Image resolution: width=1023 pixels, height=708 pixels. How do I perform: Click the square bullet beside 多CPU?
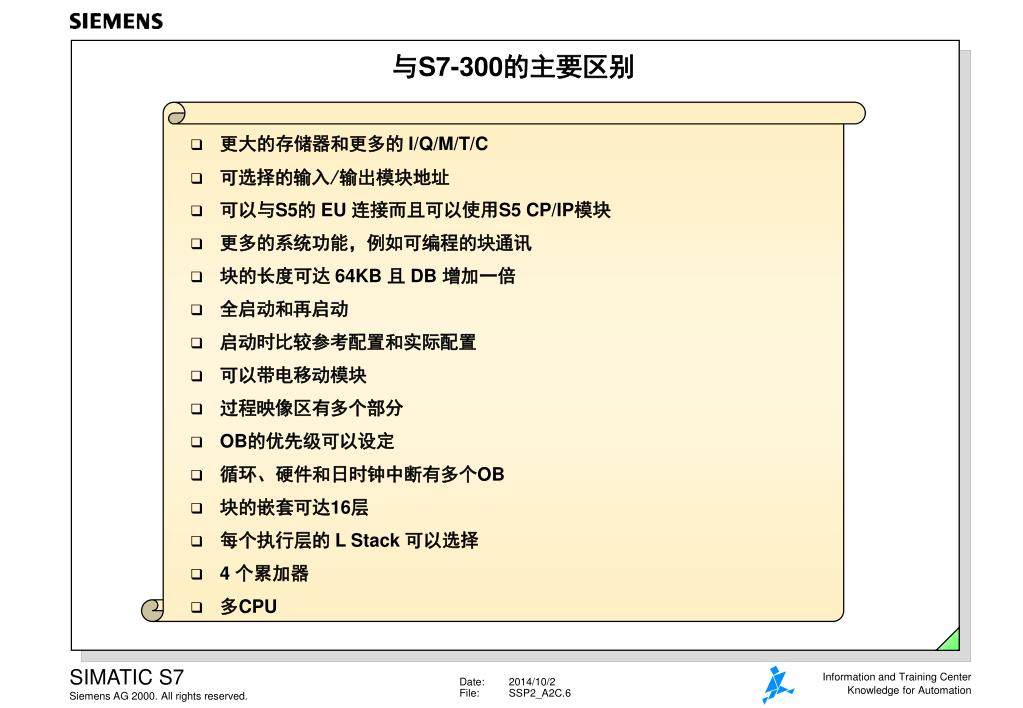click(196, 607)
